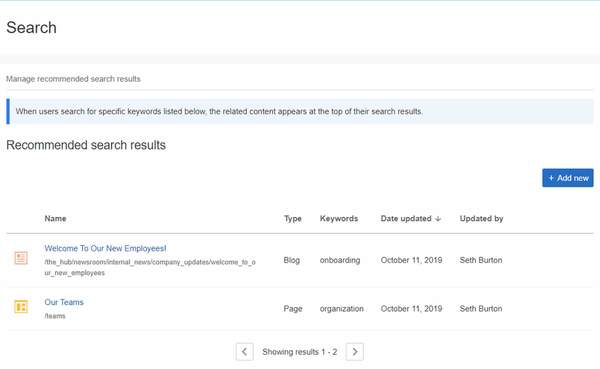Click the Name column header
The image size is (600, 369).
coord(55,219)
